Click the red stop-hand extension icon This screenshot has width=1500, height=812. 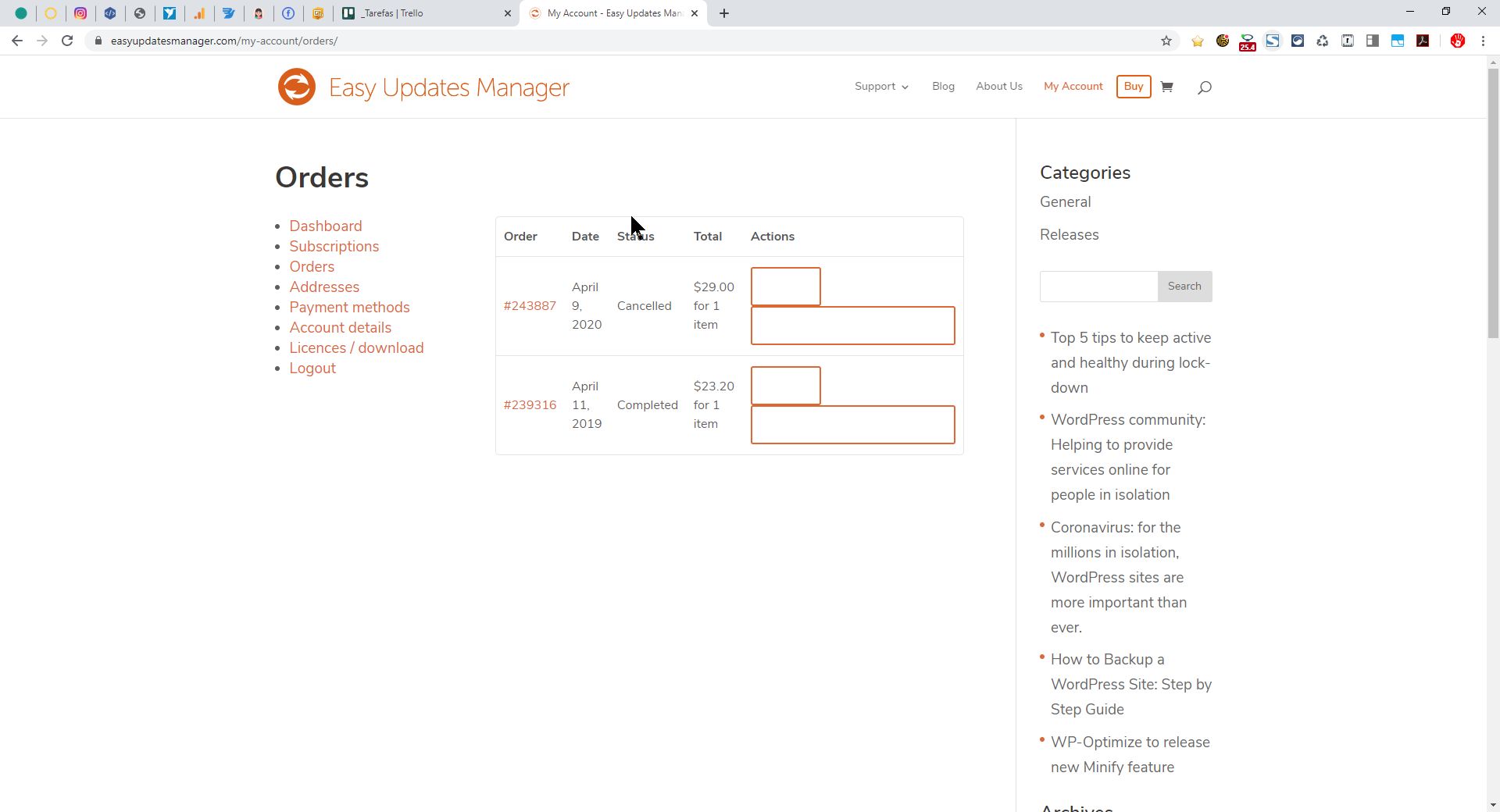tap(1458, 41)
